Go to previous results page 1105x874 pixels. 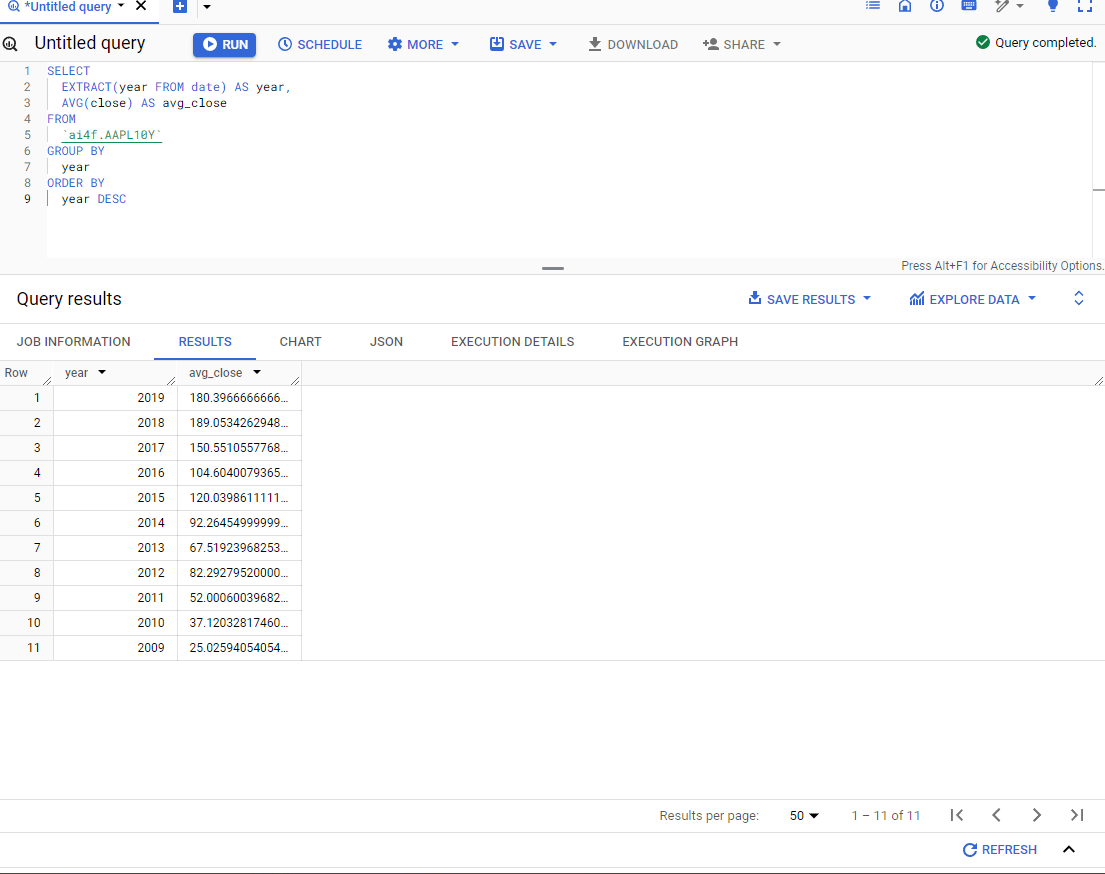pyautogui.click(x=996, y=815)
